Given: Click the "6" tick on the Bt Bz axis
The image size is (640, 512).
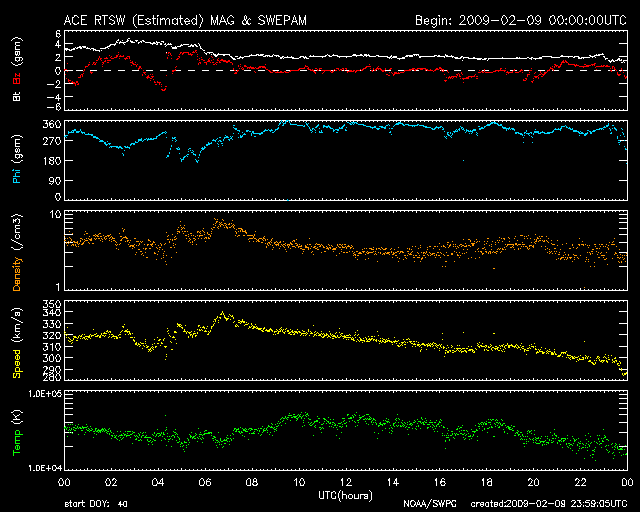Looking at the screenshot, I should [58, 33].
